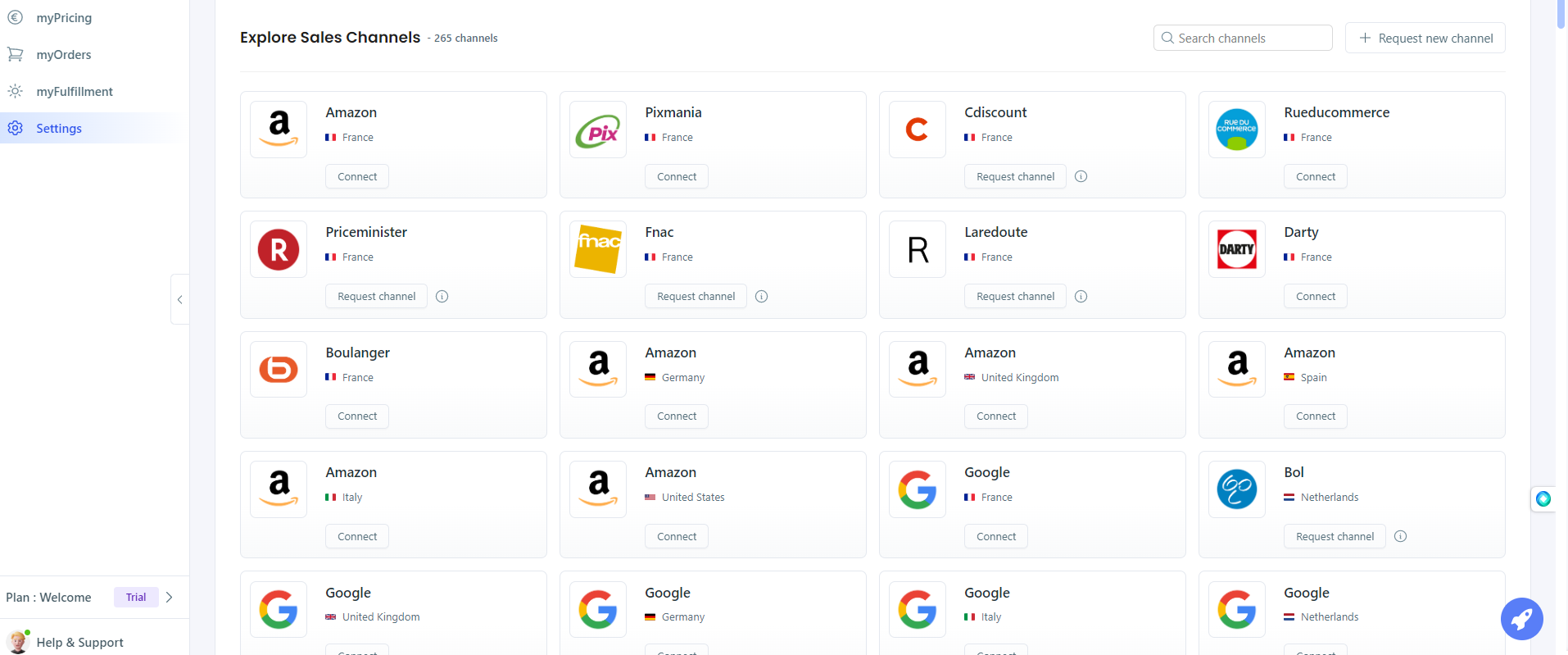Connect the Amazon Germany channel
The image size is (1568, 655).
677,416
